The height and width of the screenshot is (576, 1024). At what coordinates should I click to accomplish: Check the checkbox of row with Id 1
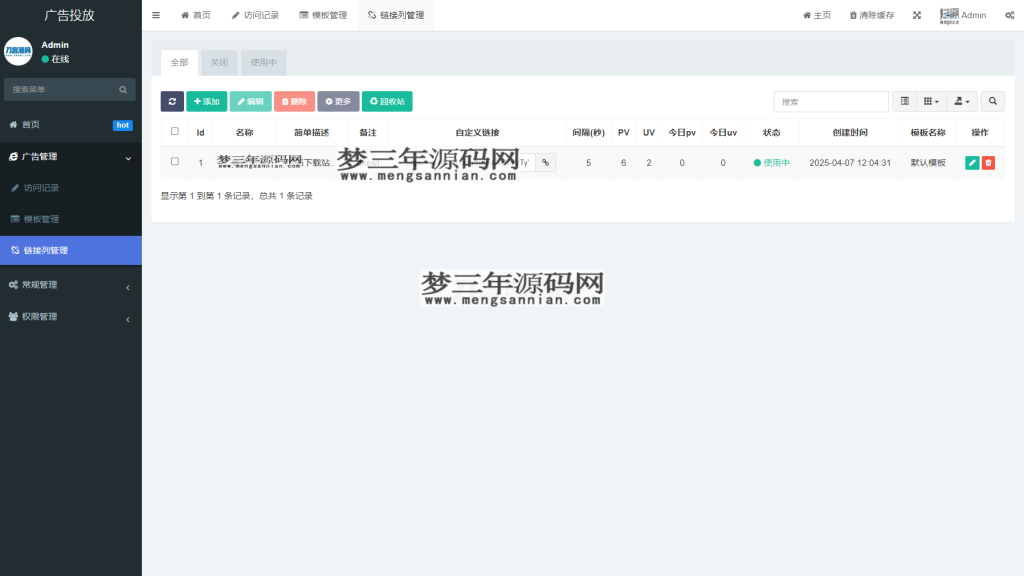174,162
